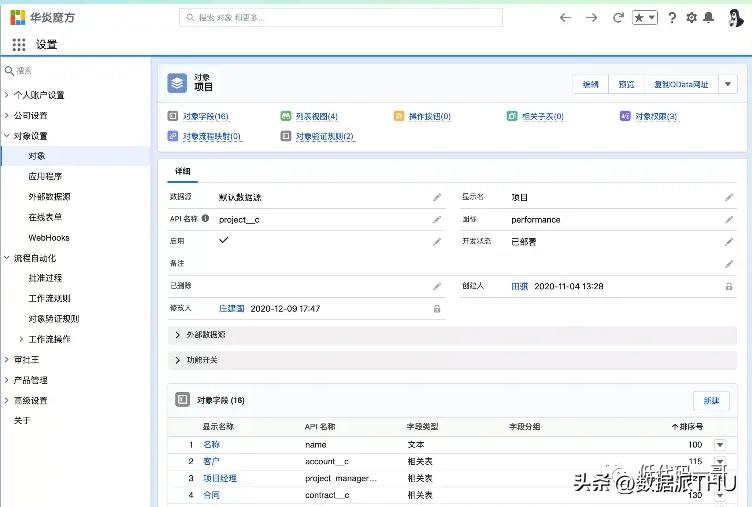Click the 编辑 button
Viewport: 752px width, 507px height.
point(591,84)
